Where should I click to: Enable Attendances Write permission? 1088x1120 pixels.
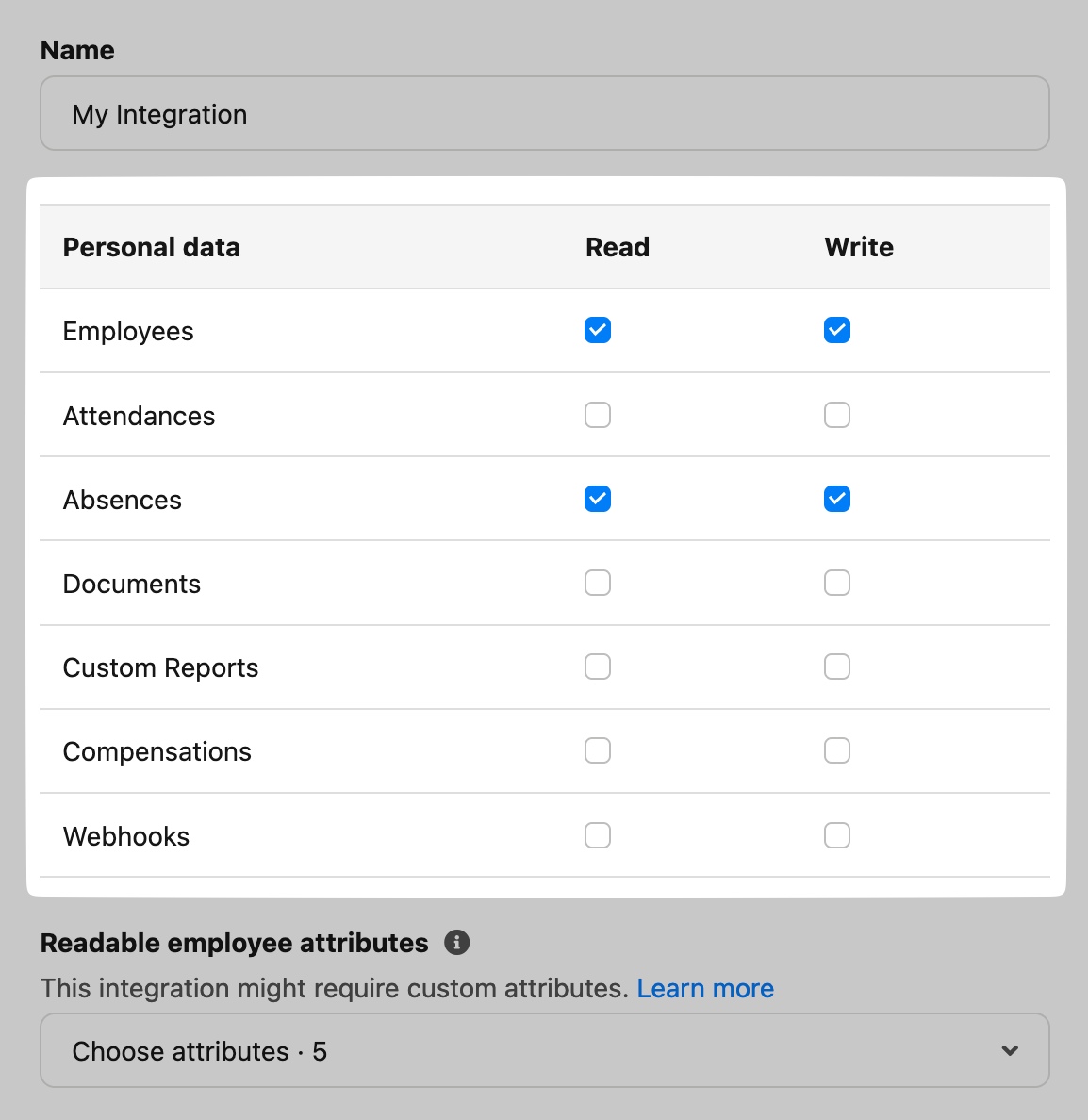[837, 415]
